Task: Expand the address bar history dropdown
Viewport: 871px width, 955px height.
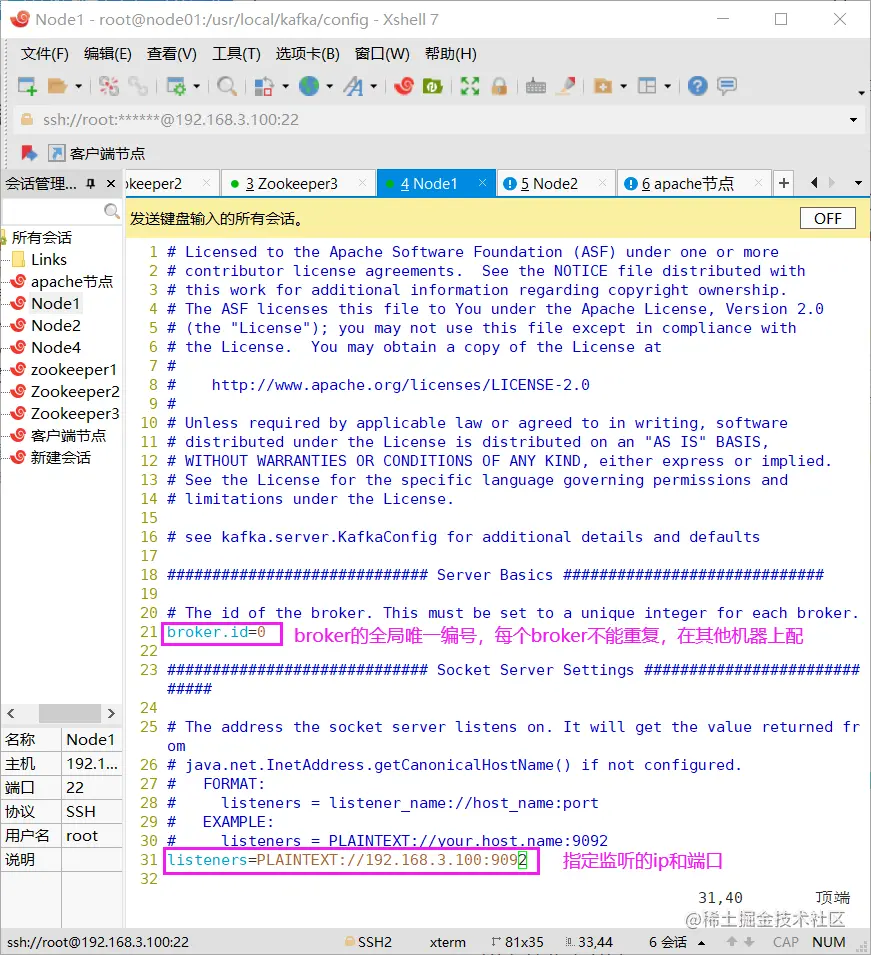Action: click(x=853, y=120)
